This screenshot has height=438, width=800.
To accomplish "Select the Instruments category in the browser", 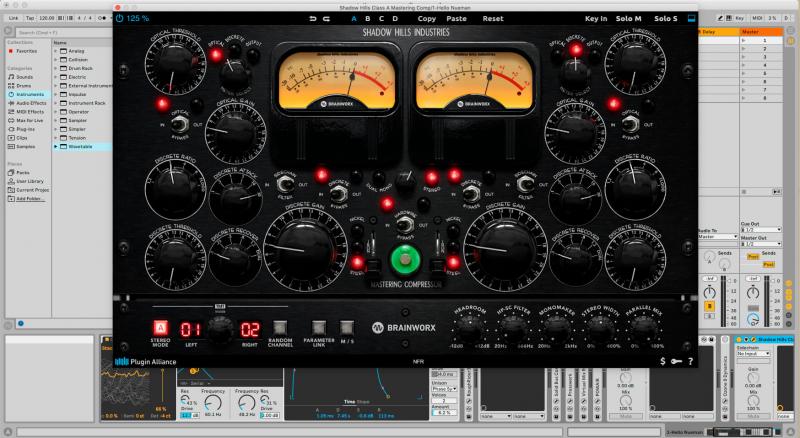I will (x=26, y=94).
